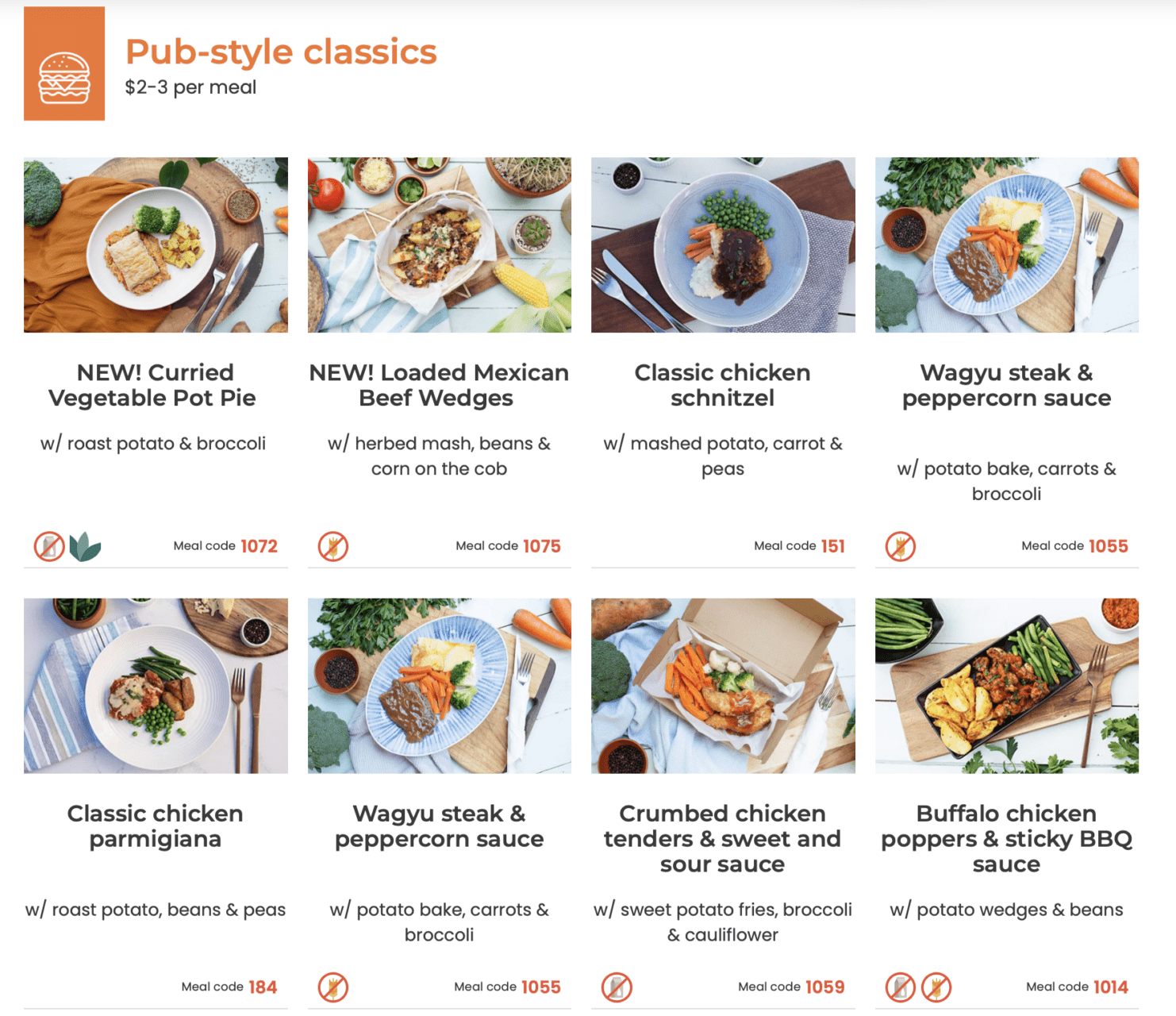Open the Classic chicken schnitzel photo

723,244
